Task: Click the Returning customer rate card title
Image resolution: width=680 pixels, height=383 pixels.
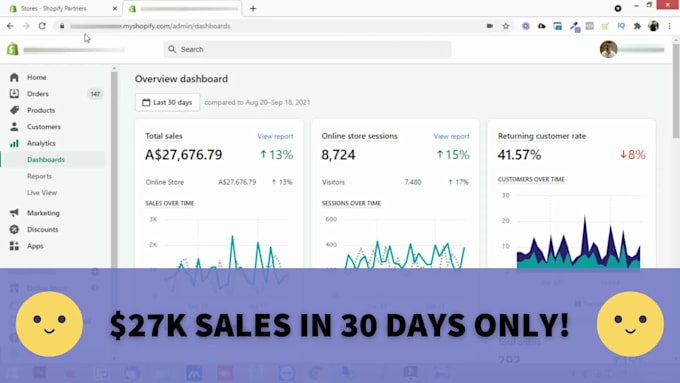Action: [542, 136]
